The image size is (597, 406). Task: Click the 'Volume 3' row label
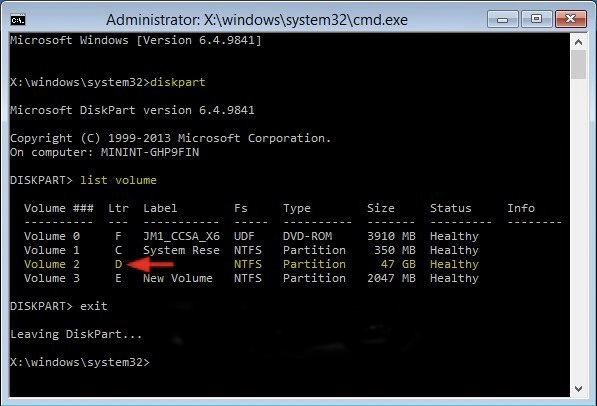click(52, 278)
